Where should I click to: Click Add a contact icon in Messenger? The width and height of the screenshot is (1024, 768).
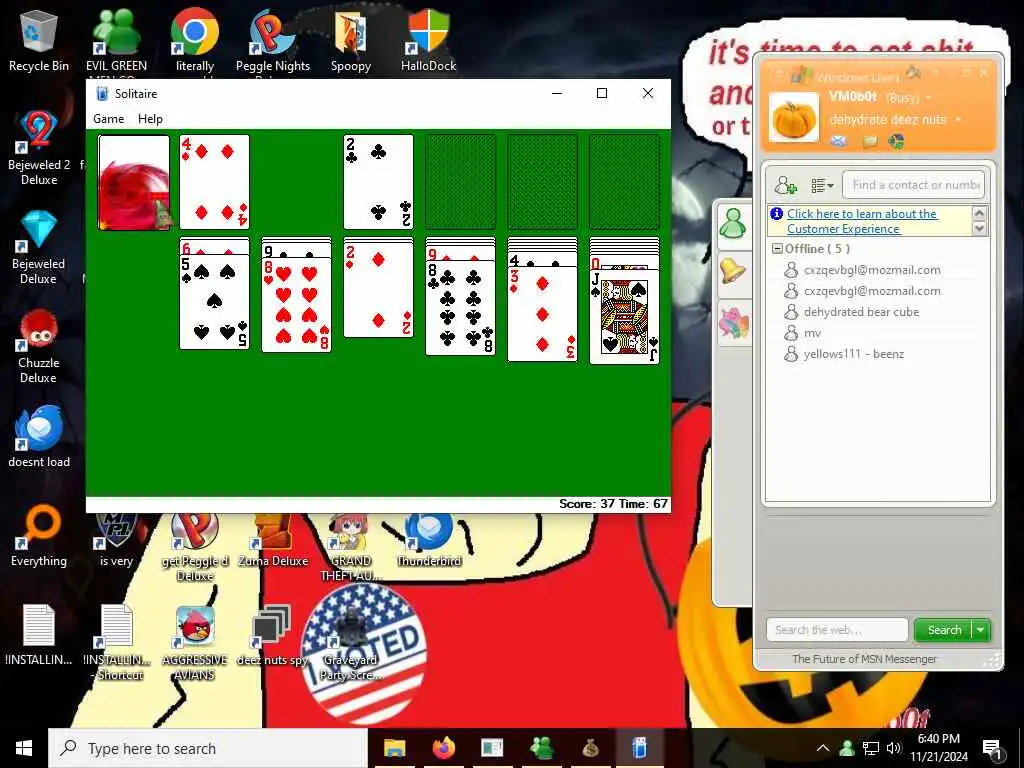tap(786, 185)
